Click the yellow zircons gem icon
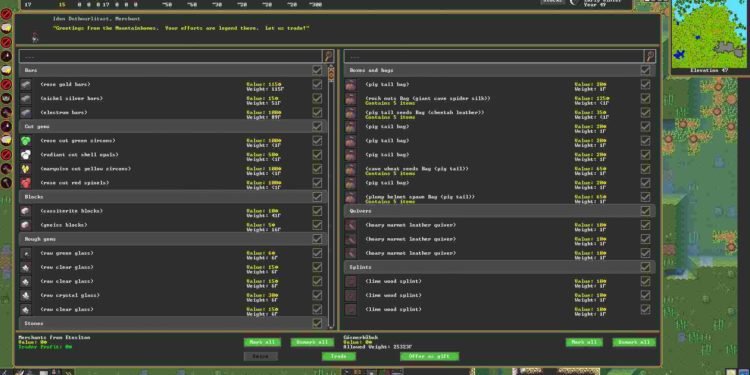This screenshot has height=375, width=750. tap(26, 169)
